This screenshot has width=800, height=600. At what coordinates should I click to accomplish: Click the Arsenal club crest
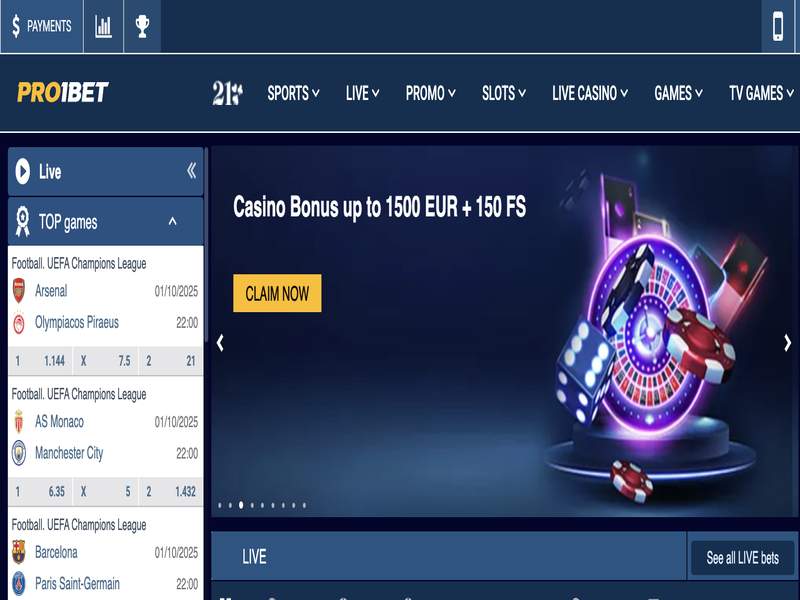click(x=19, y=290)
